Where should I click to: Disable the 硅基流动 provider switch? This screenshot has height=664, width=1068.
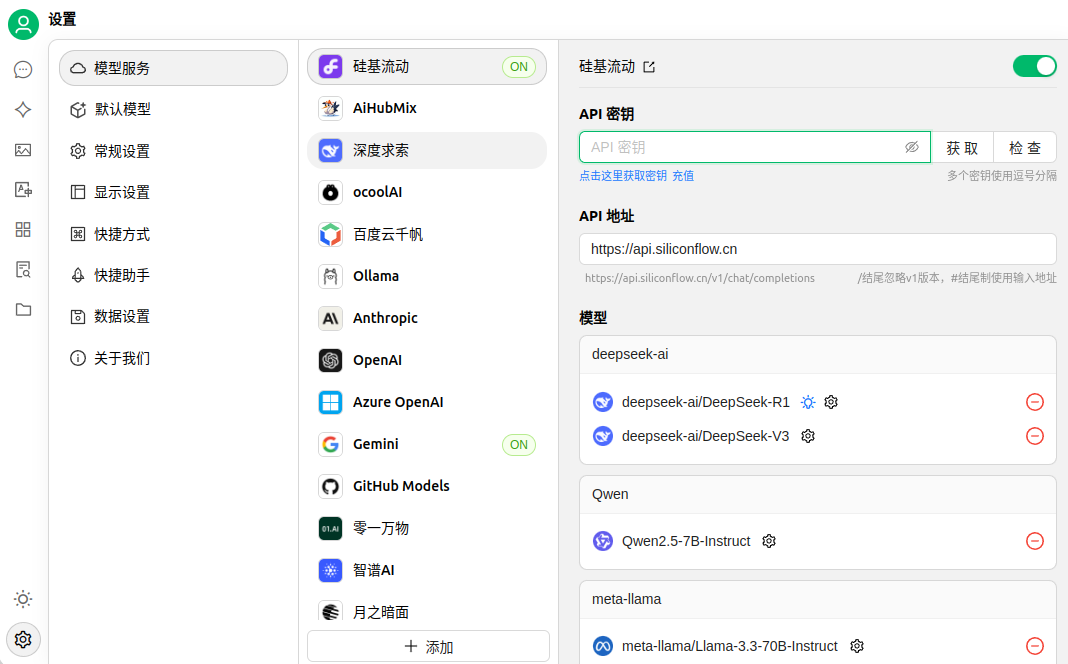(1034, 66)
